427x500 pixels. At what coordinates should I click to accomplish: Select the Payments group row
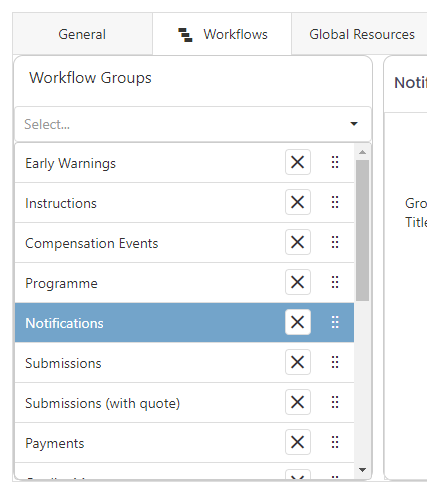tap(184, 443)
